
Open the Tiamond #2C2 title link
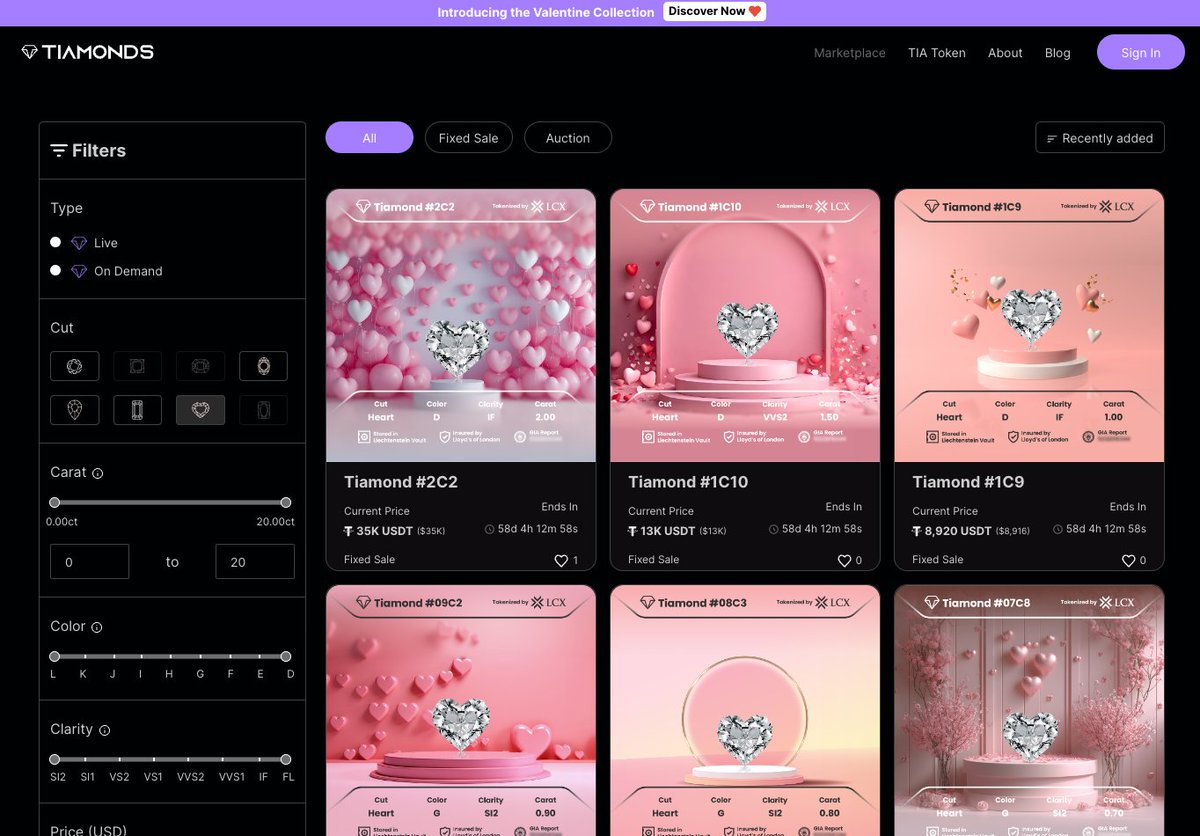pos(401,482)
